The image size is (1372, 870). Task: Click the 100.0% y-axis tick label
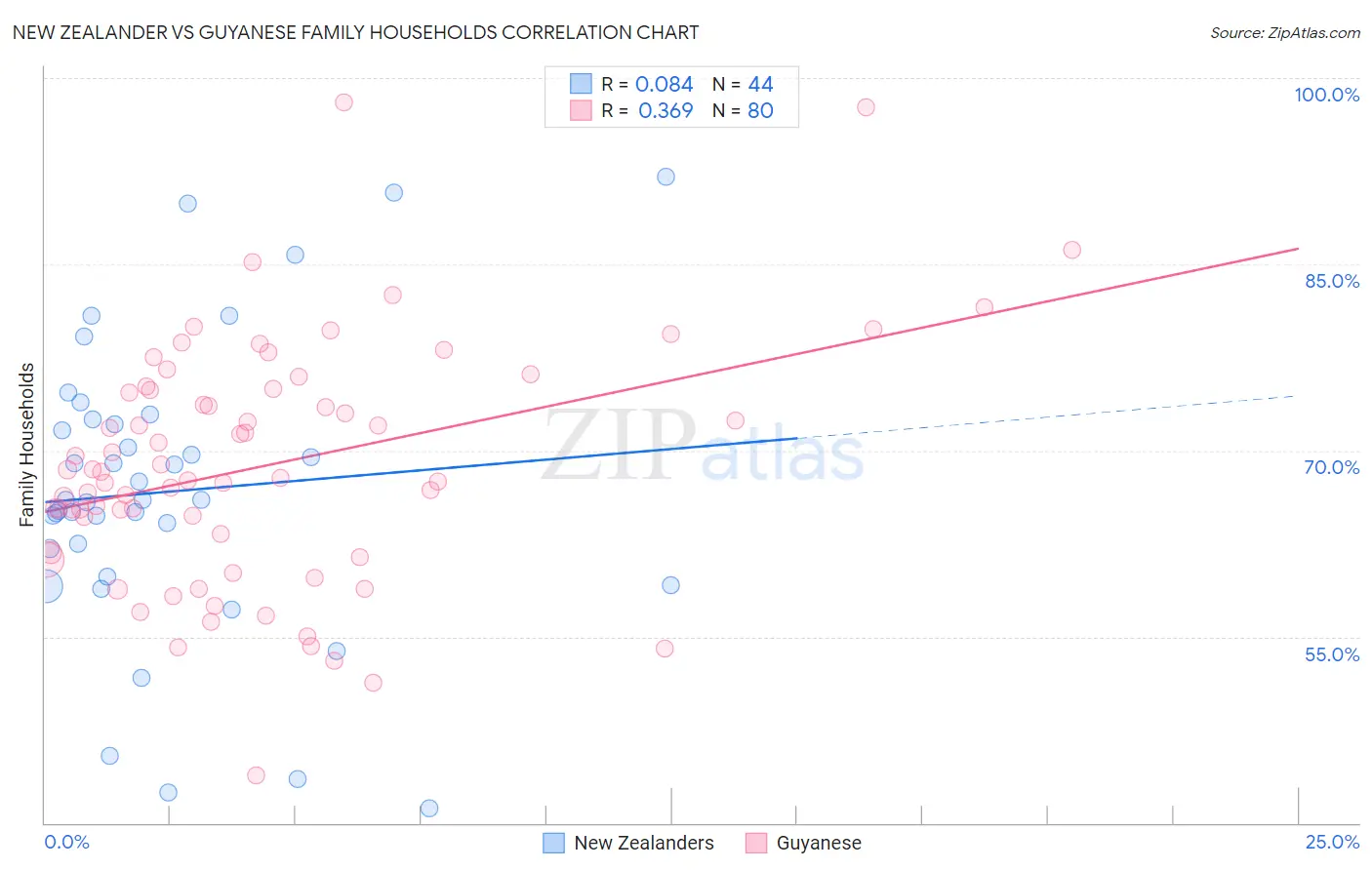(1326, 95)
